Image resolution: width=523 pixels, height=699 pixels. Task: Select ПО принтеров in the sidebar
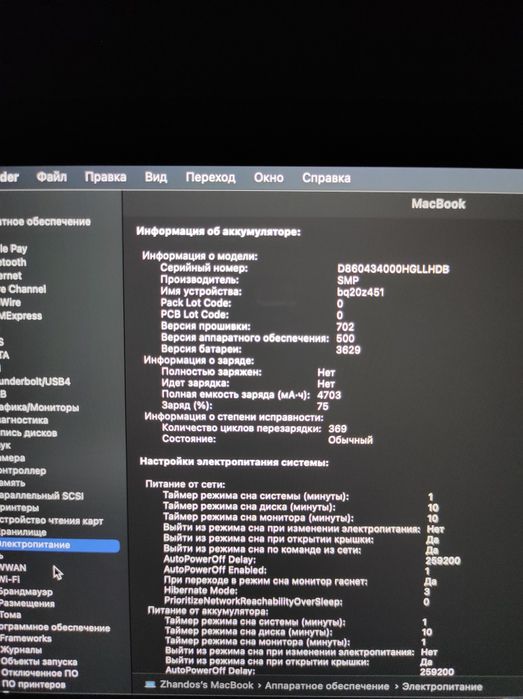point(33,684)
